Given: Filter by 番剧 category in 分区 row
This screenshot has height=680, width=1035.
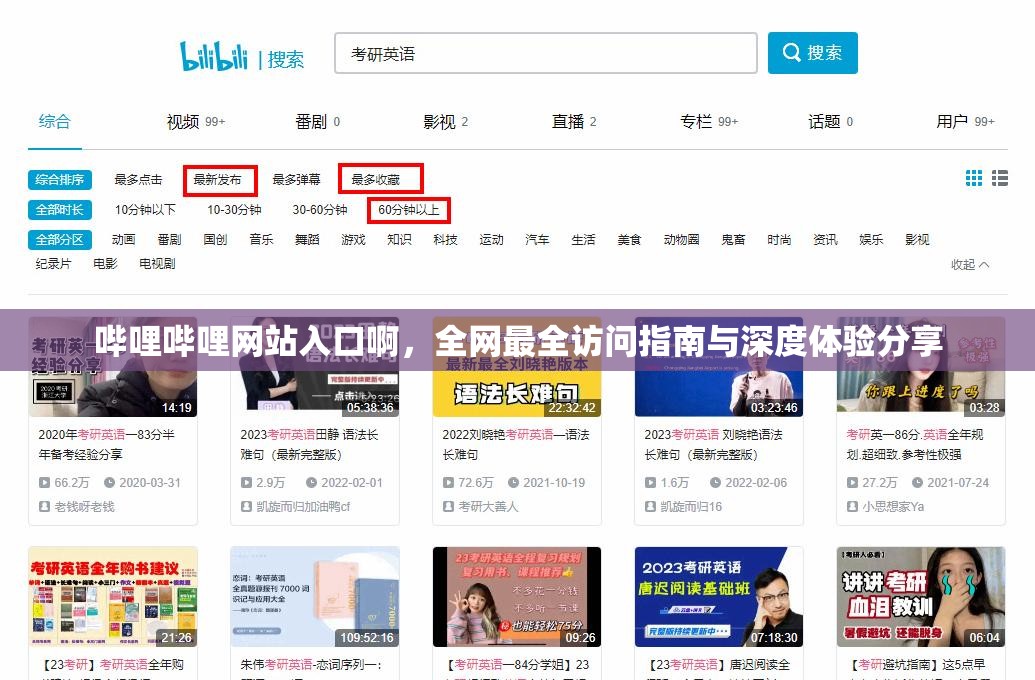Looking at the screenshot, I should click(x=170, y=240).
